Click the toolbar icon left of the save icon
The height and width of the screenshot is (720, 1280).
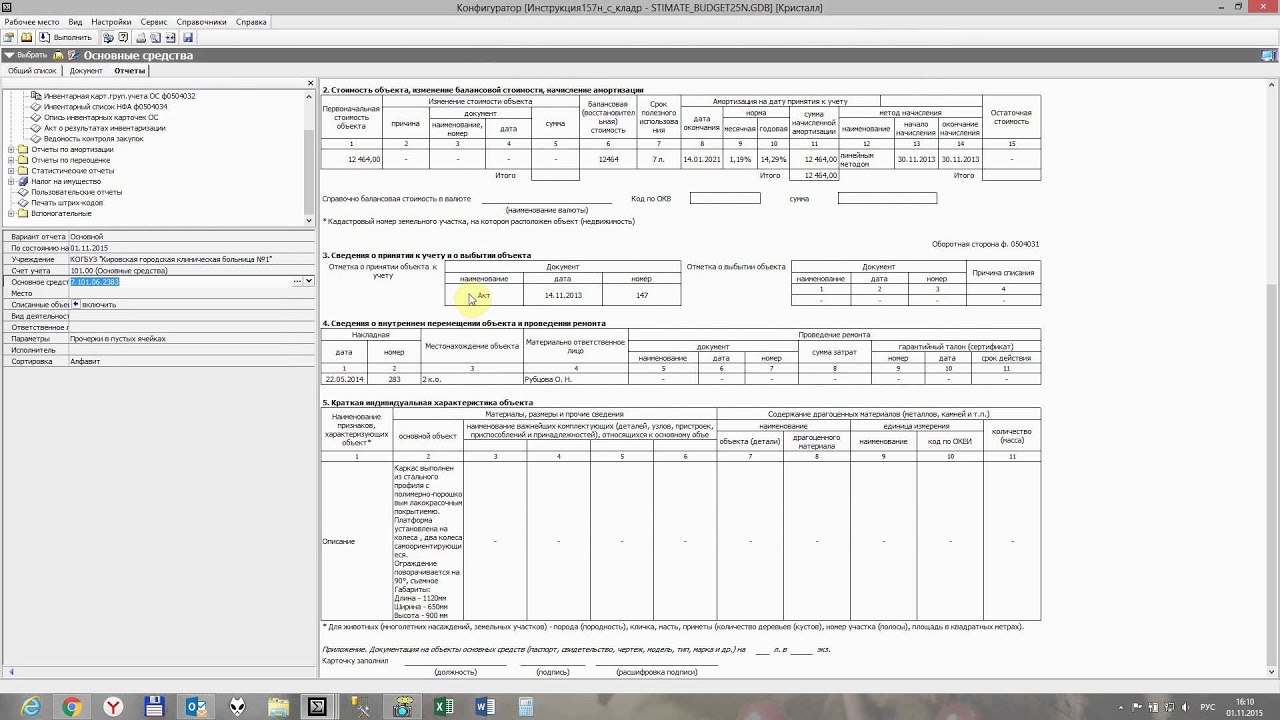click(x=171, y=37)
